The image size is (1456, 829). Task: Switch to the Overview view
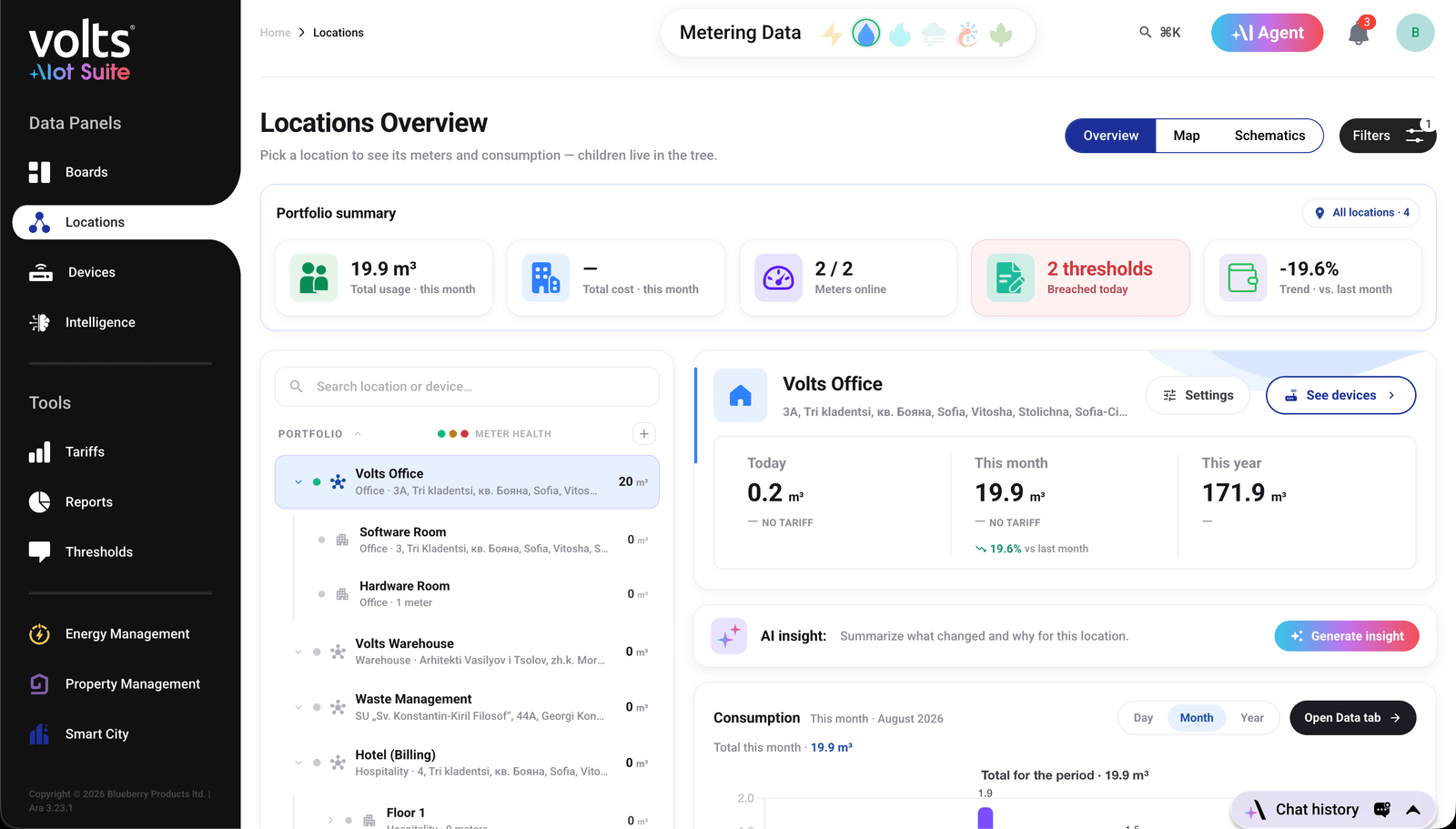pos(1111,136)
